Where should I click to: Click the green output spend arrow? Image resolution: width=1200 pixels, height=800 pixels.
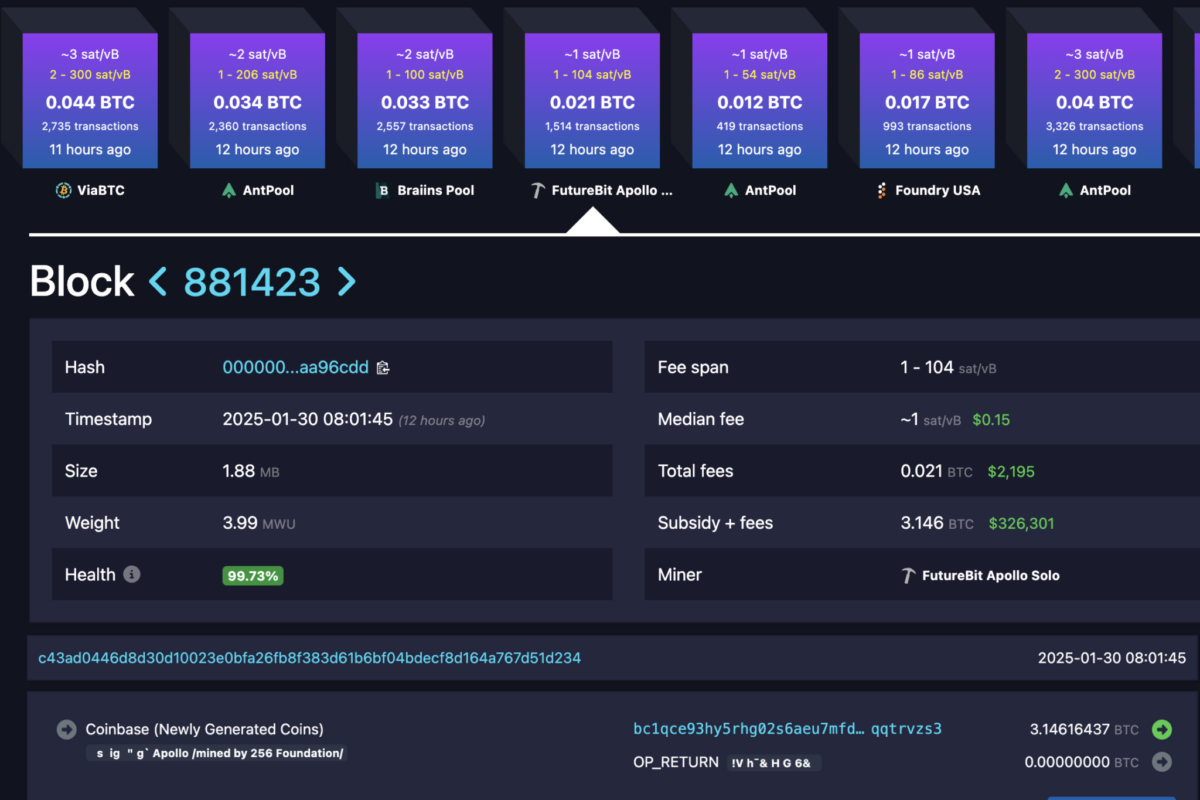[x=1162, y=730]
